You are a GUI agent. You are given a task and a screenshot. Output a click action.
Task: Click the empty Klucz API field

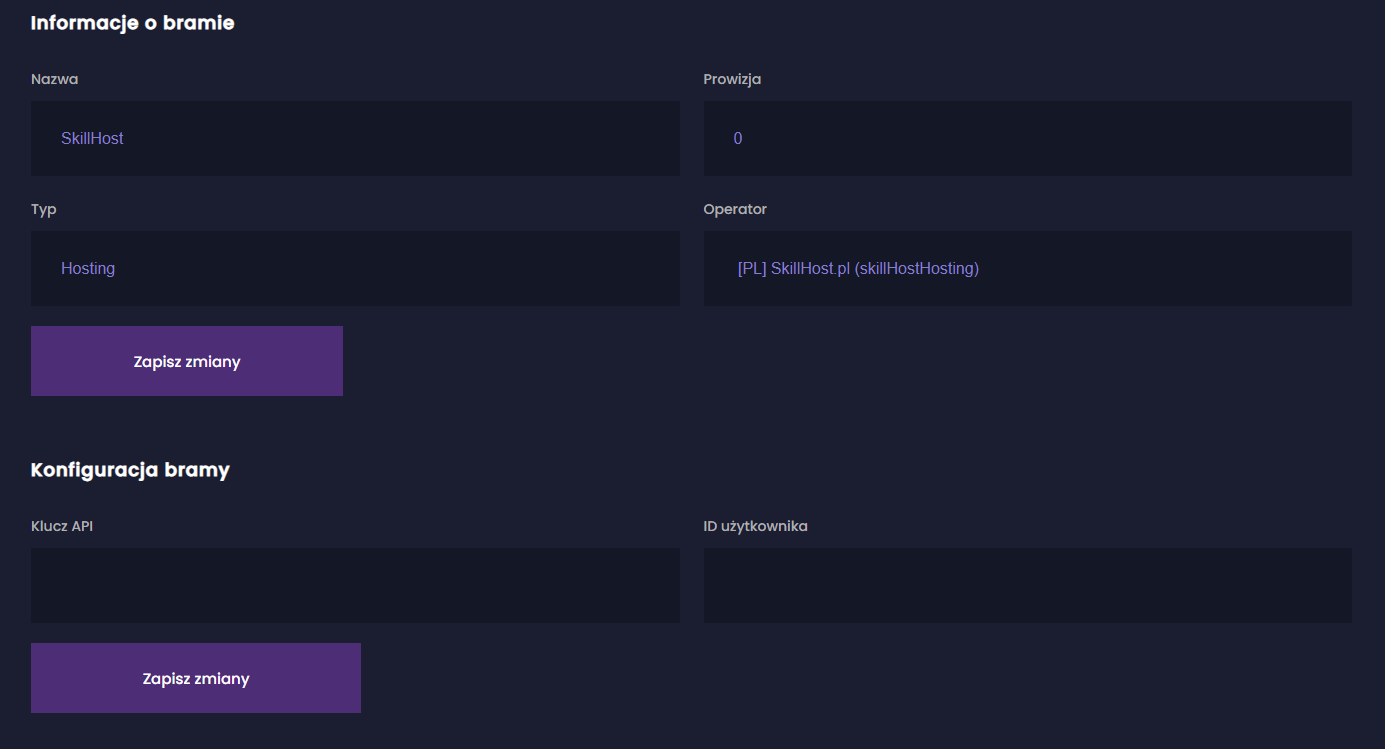(355, 585)
